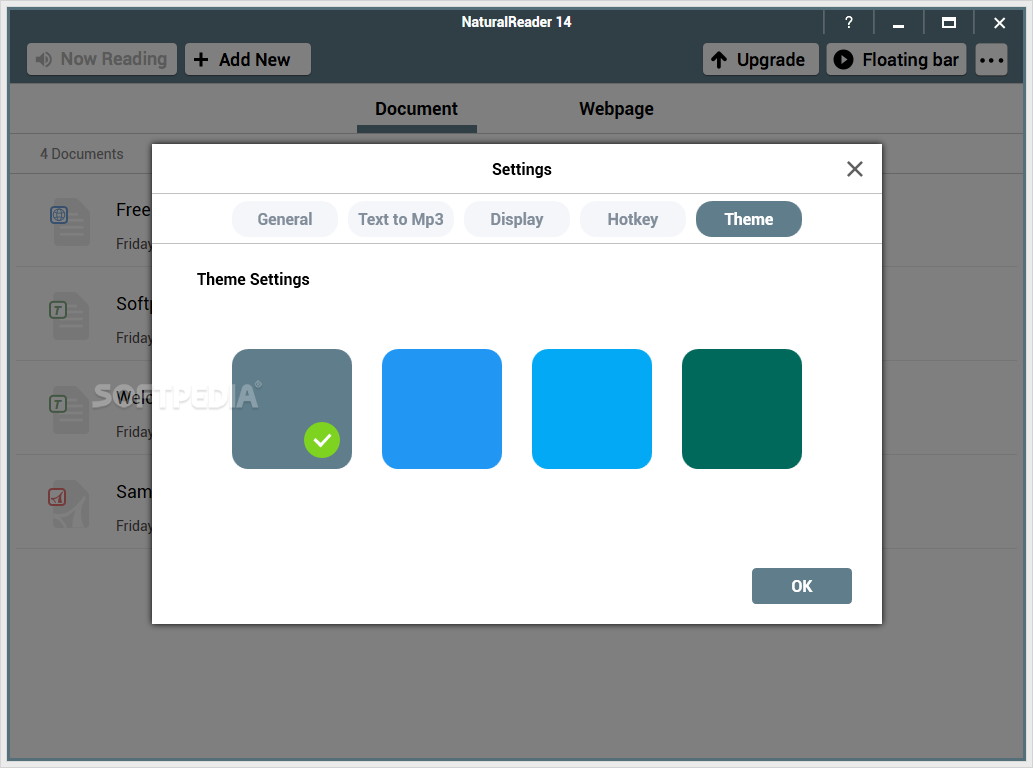The width and height of the screenshot is (1033, 768).
Task: Close the Settings dialog with X
Action: pyautogui.click(x=854, y=169)
